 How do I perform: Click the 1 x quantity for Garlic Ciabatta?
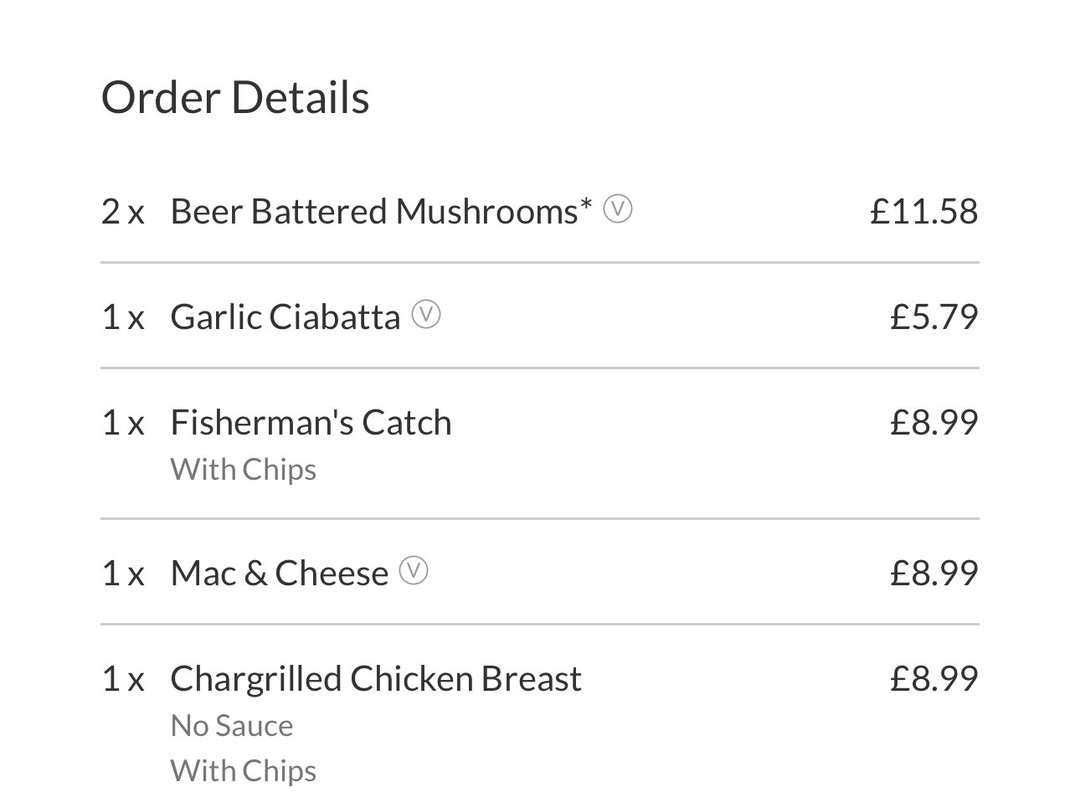click(123, 318)
